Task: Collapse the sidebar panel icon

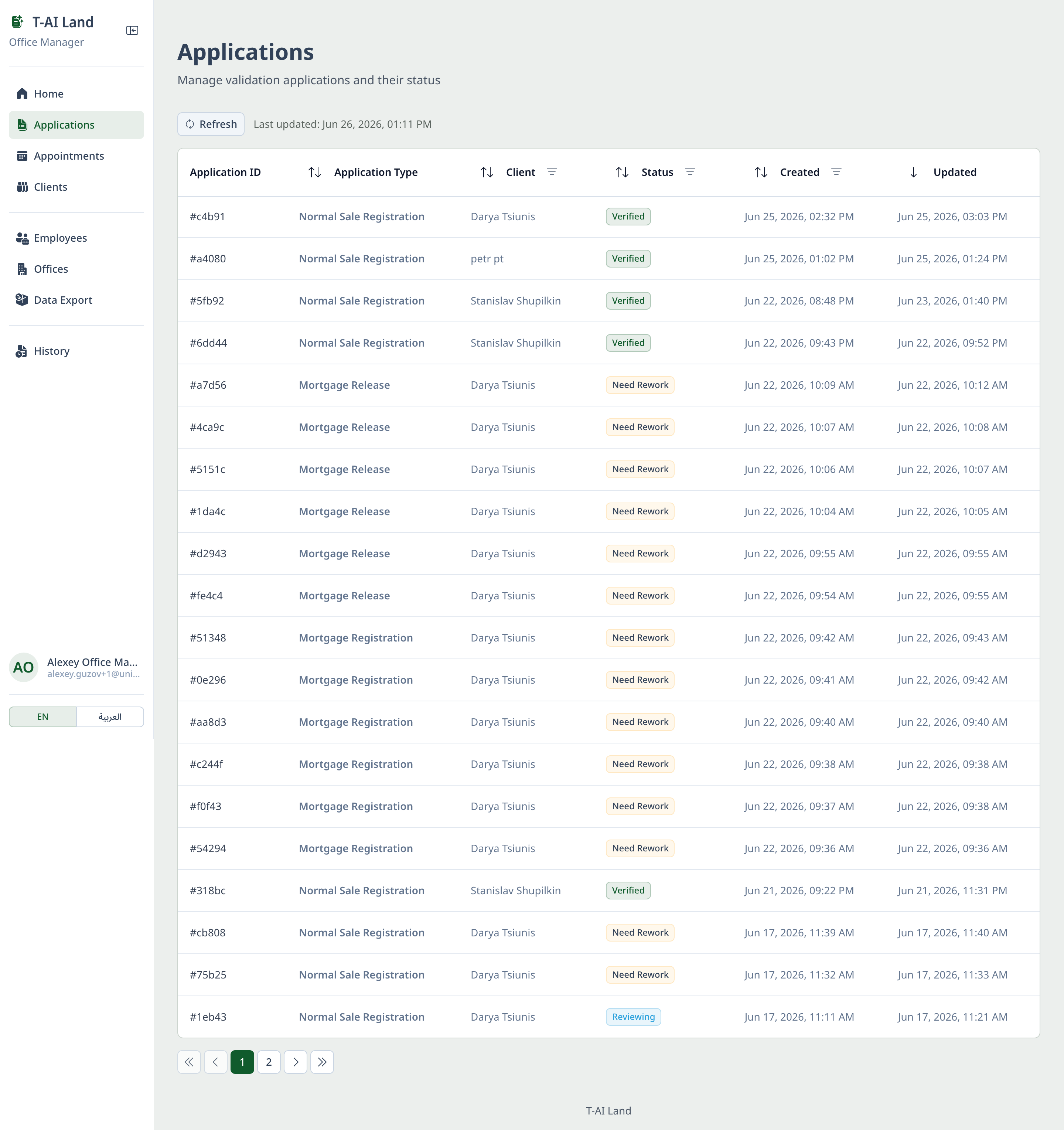Action: [x=132, y=30]
